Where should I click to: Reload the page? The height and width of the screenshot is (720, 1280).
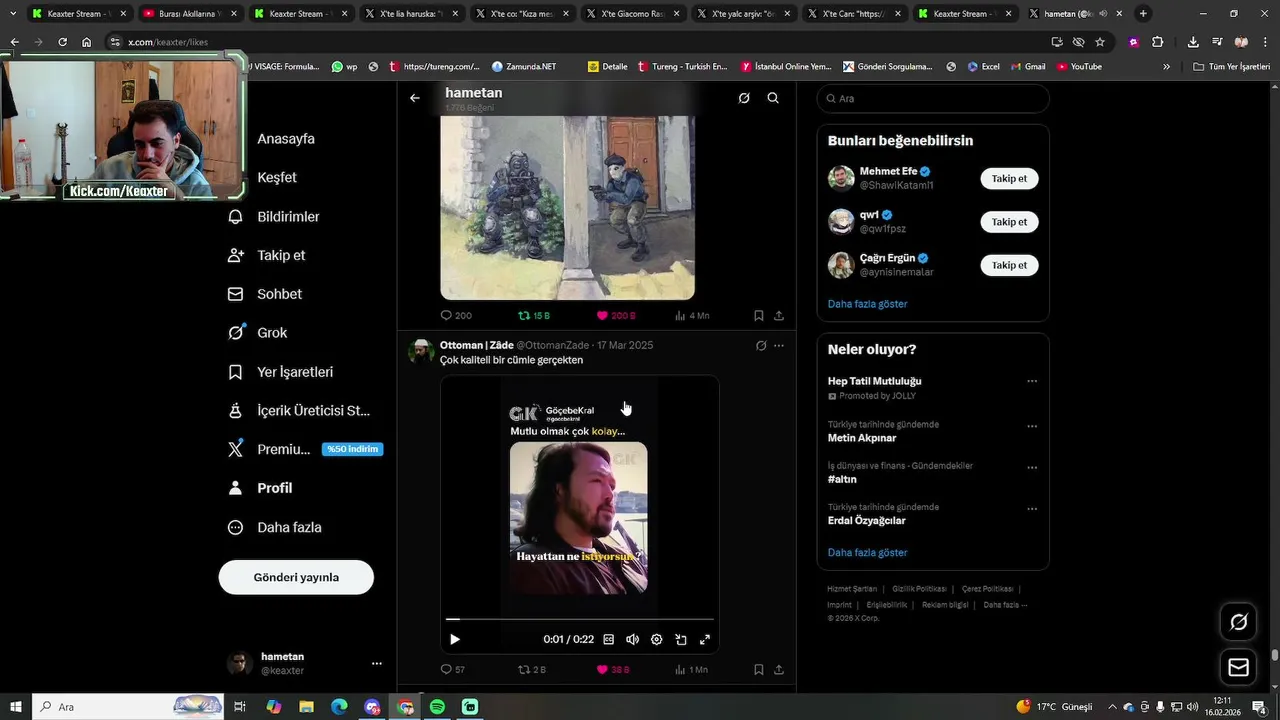(62, 42)
